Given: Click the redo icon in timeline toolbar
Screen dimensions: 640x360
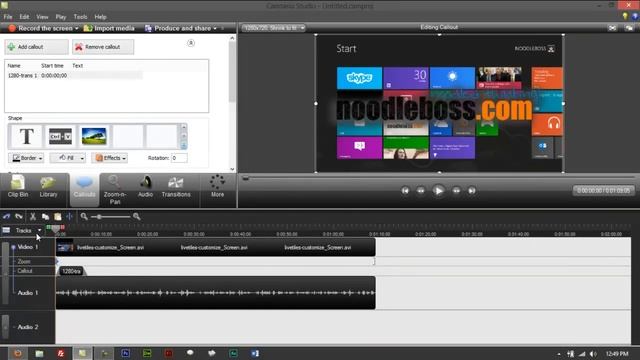Looking at the screenshot, I should click(19, 216).
